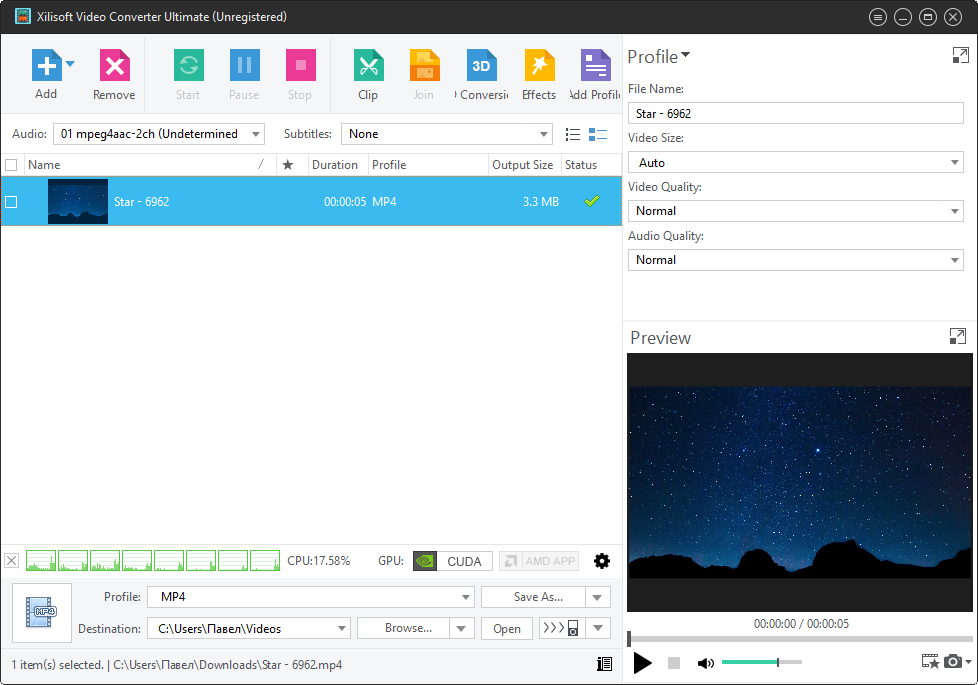Click the MP4 profile format icon
Screen dimensions: 978x685
pos(42,613)
